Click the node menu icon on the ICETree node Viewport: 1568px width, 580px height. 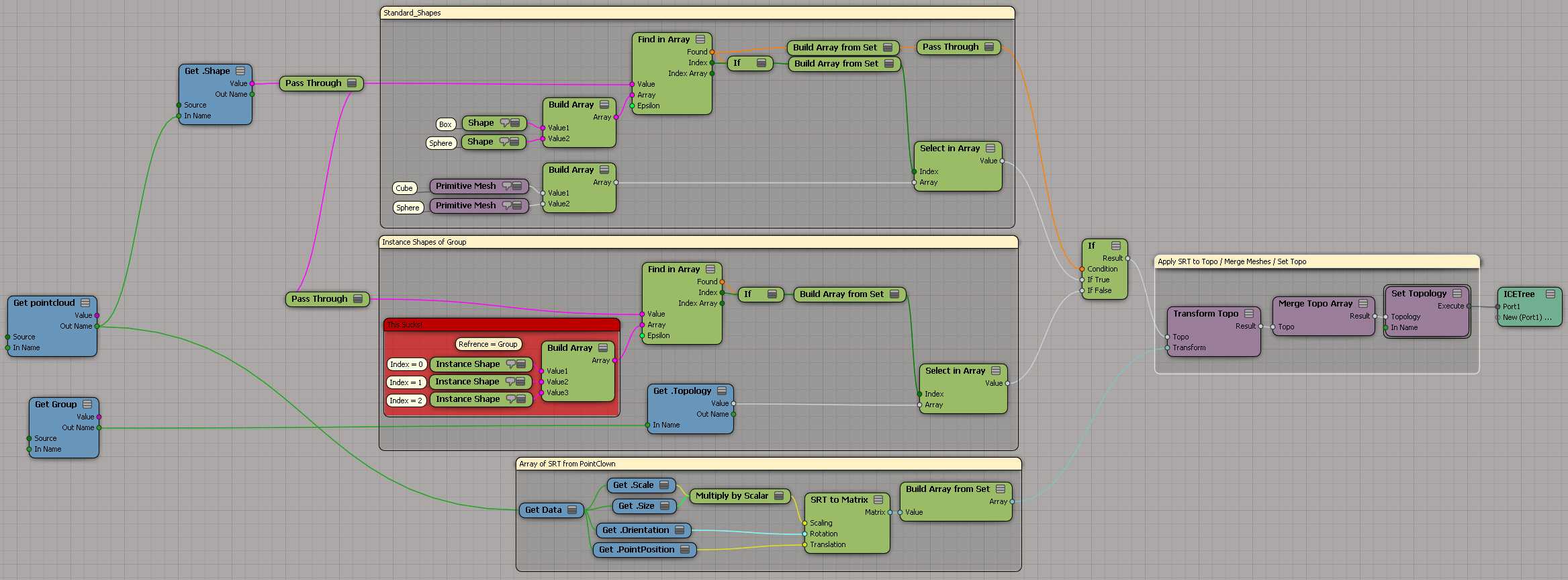(x=1551, y=294)
